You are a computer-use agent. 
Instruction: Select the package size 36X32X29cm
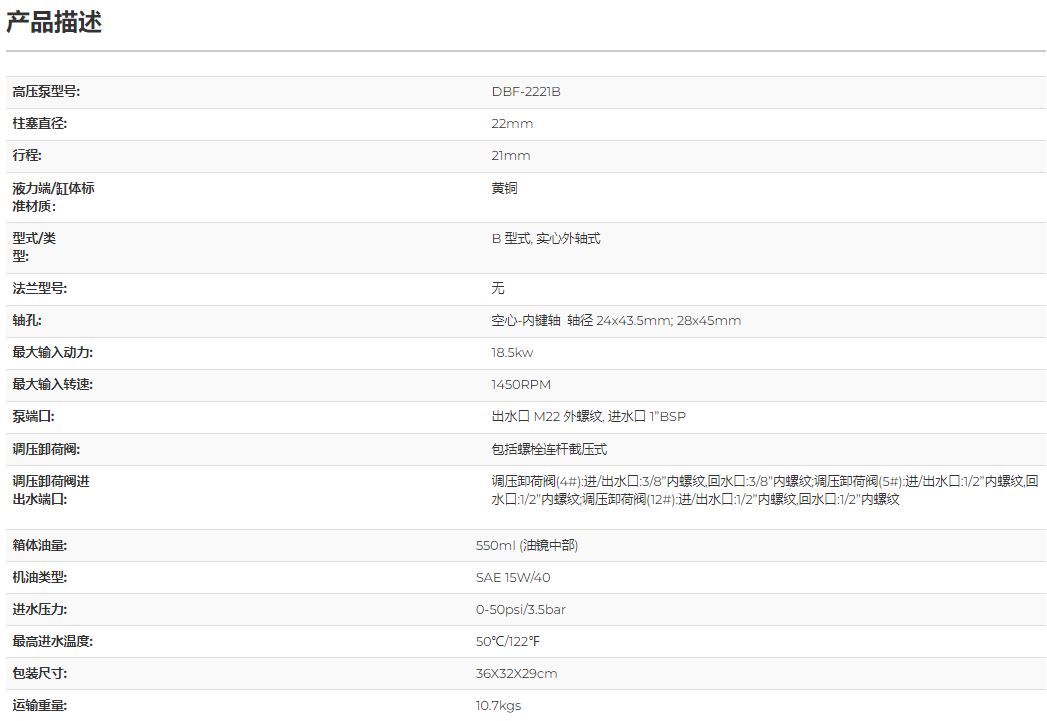[x=516, y=674]
